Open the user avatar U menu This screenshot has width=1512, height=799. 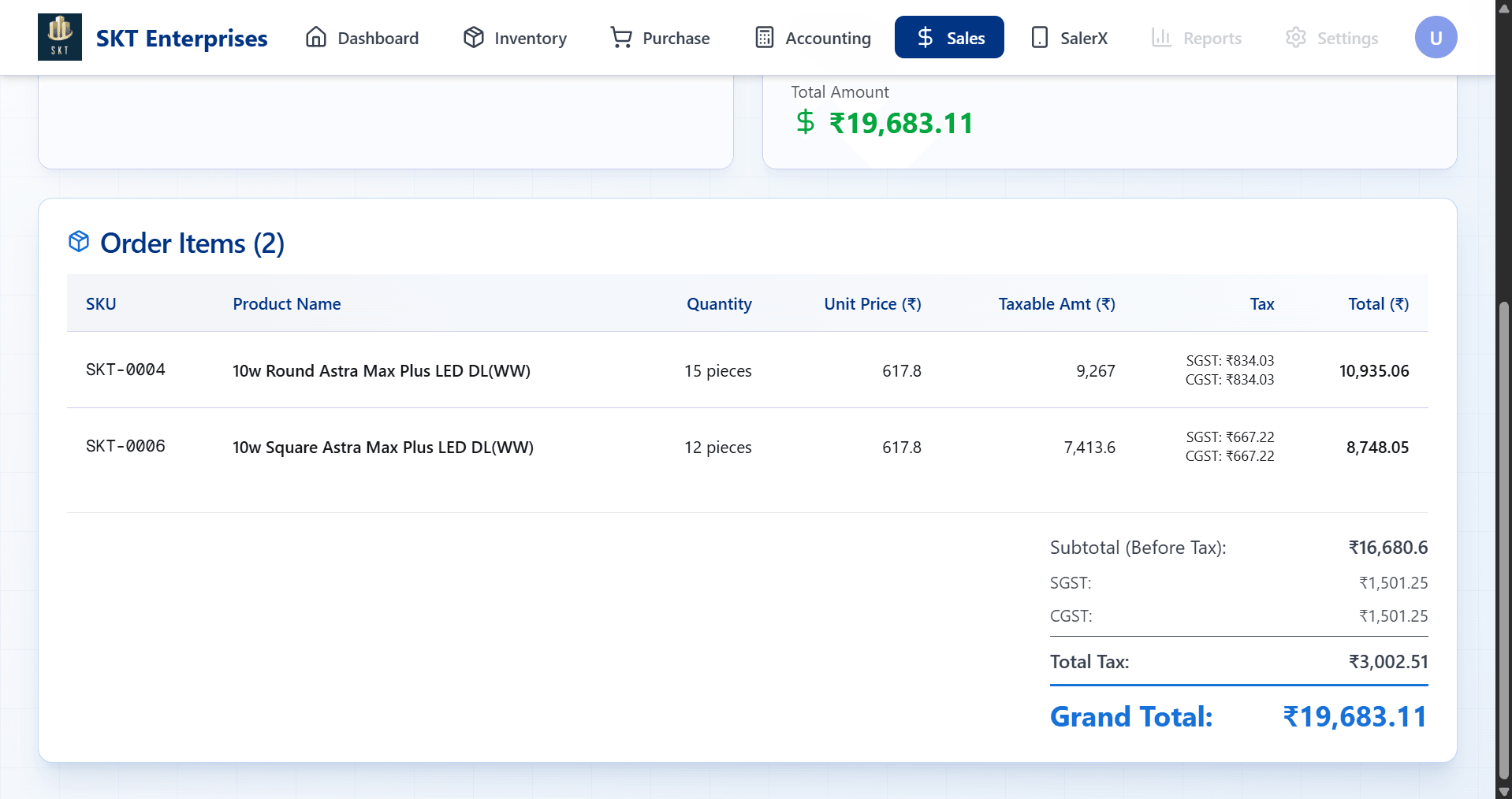[1436, 37]
